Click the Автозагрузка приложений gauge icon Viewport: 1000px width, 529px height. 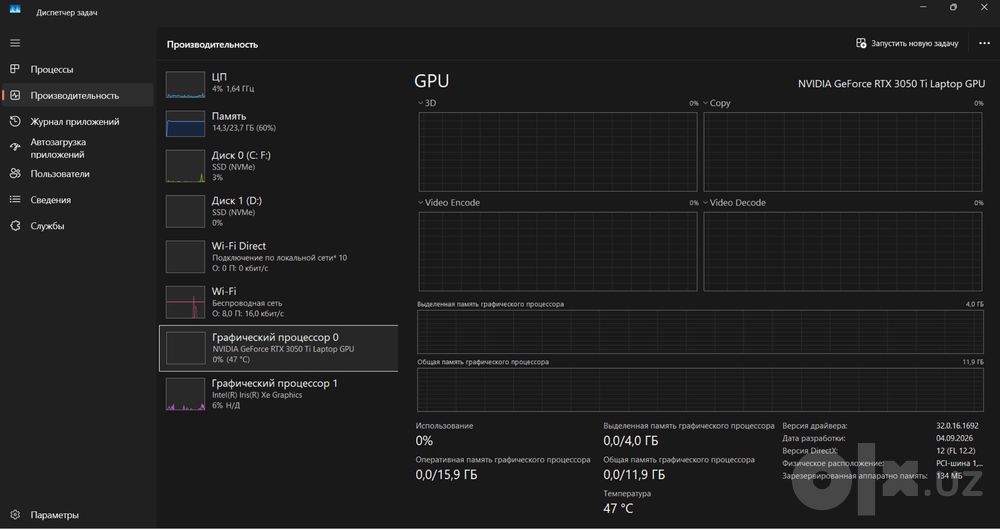15,147
